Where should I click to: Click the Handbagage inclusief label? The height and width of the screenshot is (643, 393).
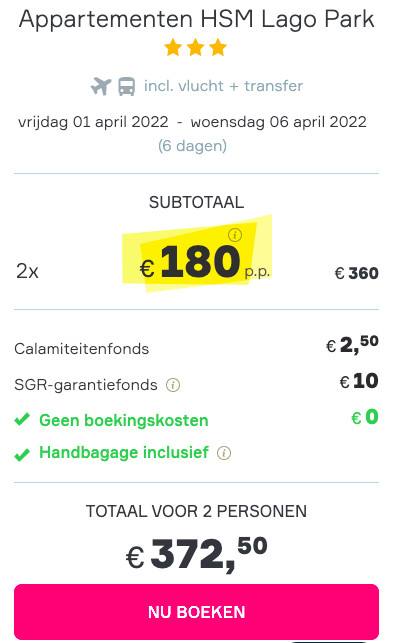pyautogui.click(x=124, y=453)
